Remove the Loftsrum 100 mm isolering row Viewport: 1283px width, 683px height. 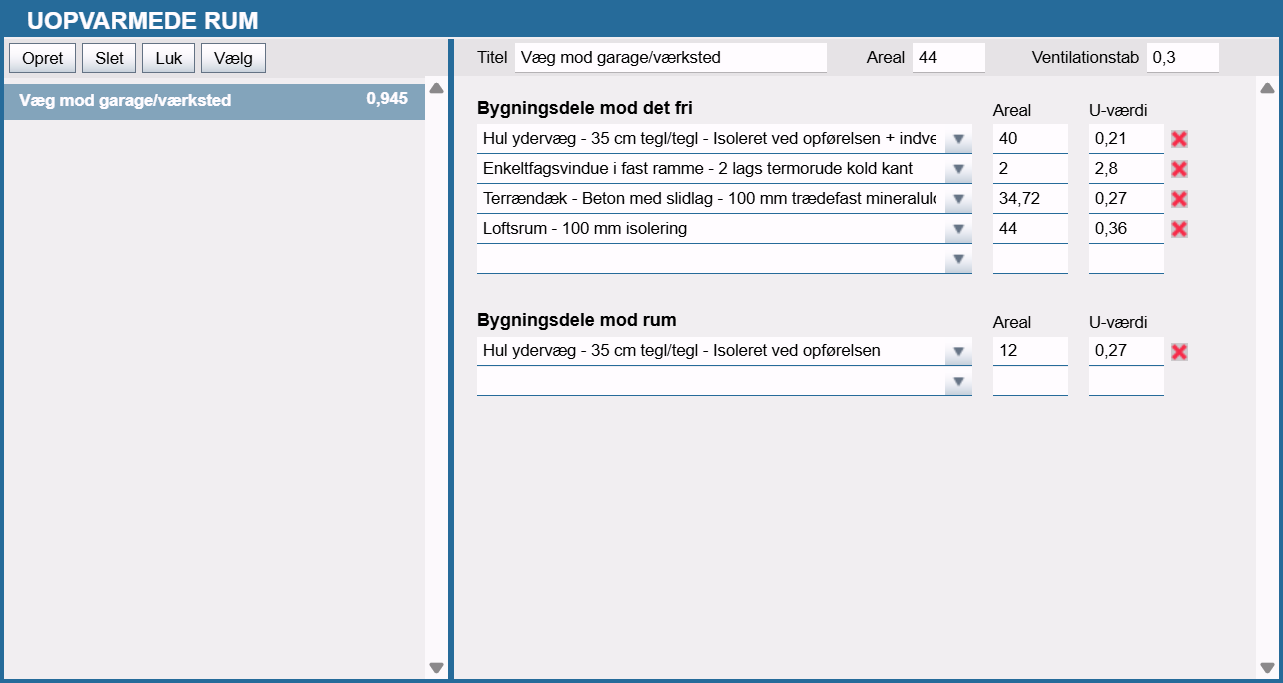pyautogui.click(x=1179, y=229)
